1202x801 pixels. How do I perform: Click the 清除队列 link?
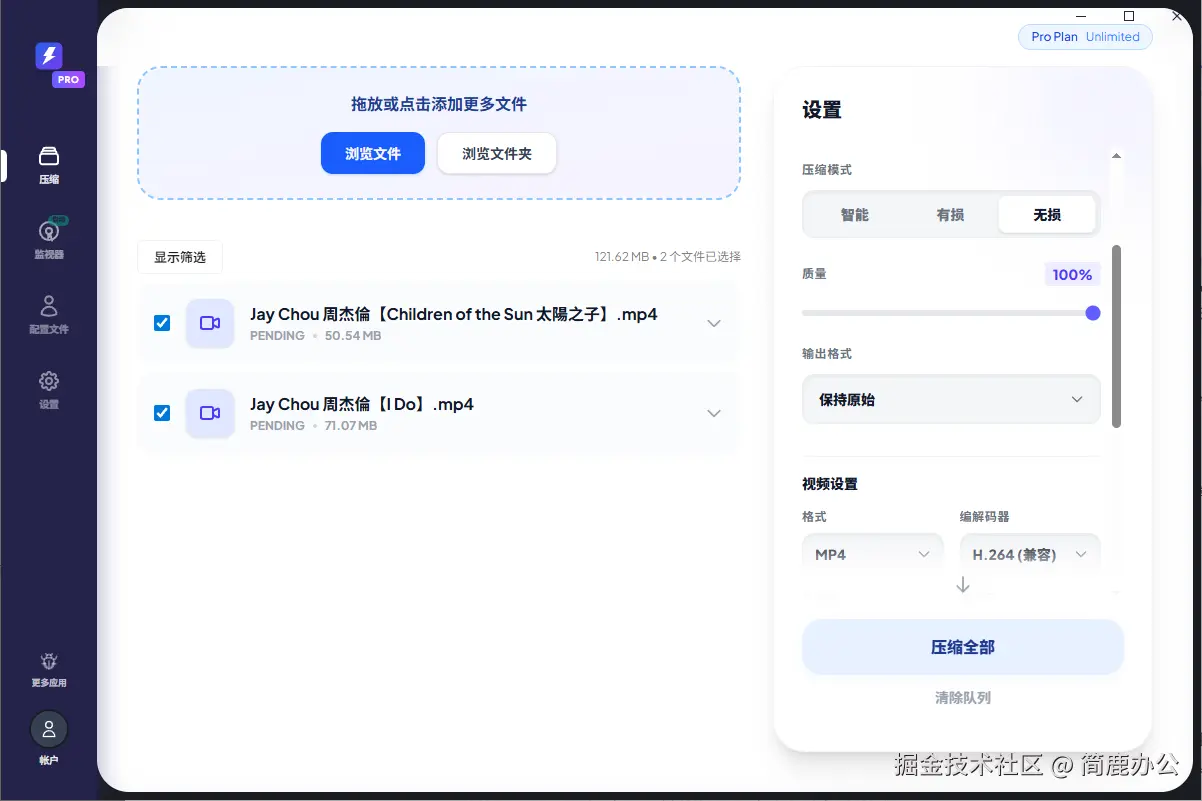[x=963, y=698]
